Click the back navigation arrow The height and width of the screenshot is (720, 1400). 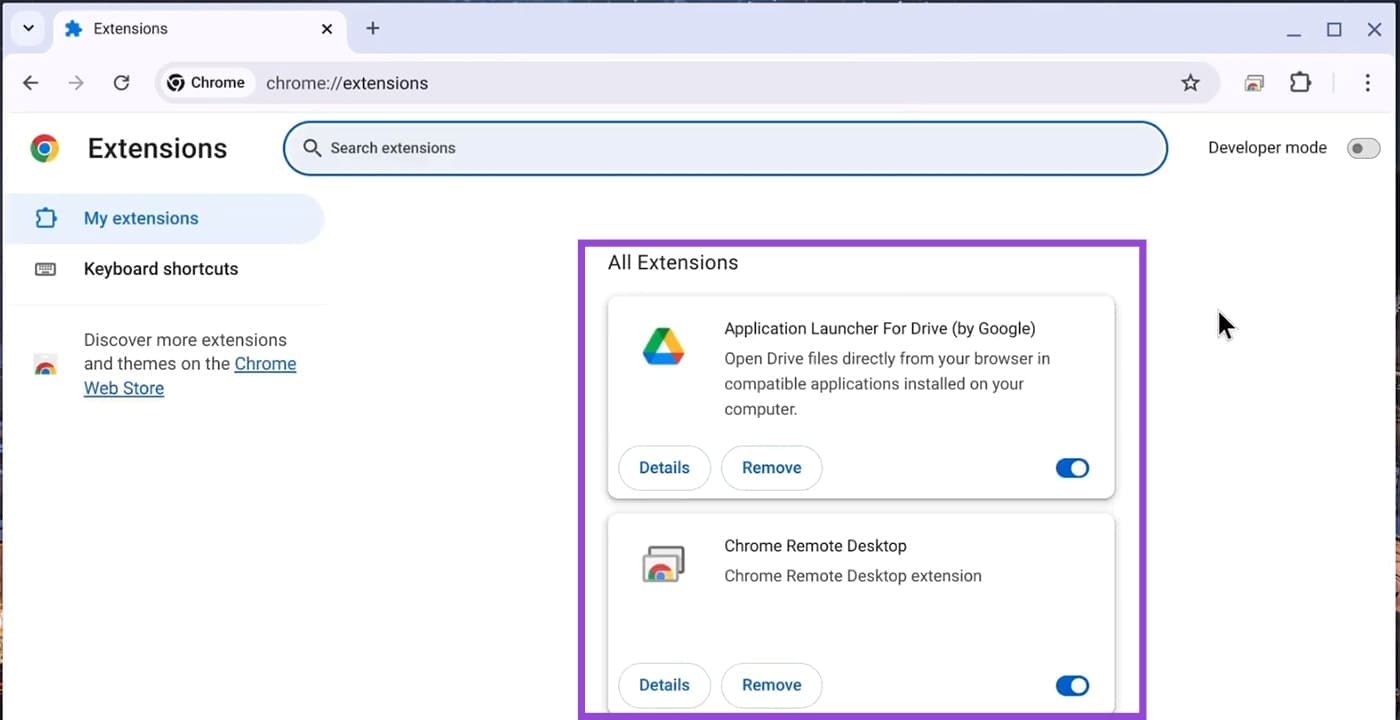coord(31,83)
